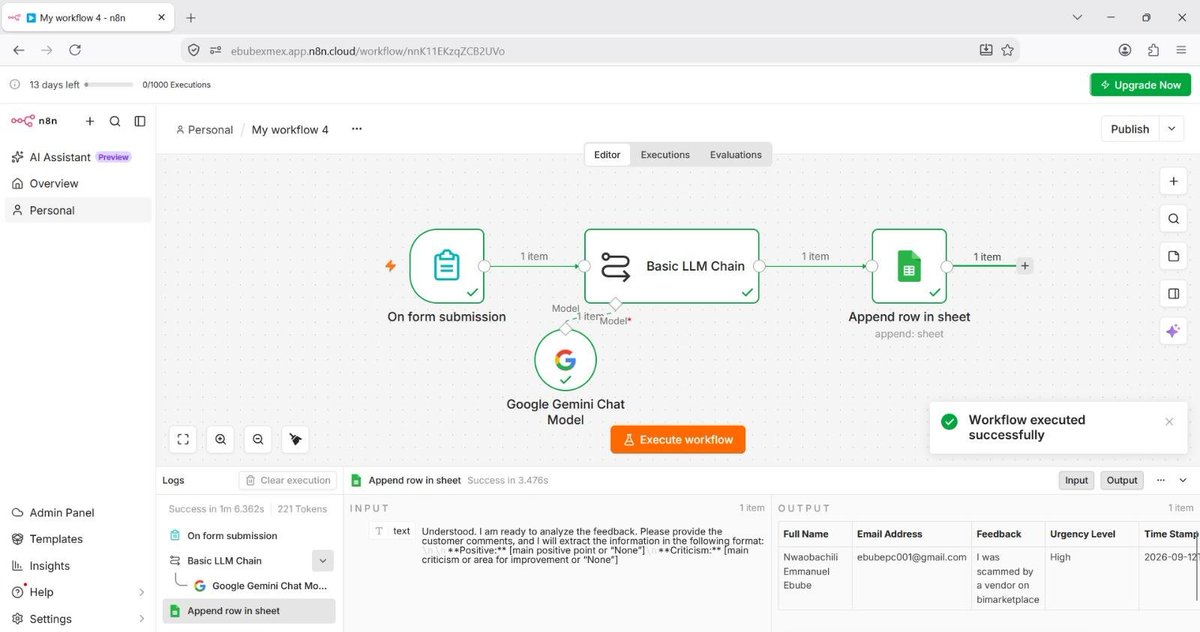Reload the browser page
Image resolution: width=1200 pixels, height=632 pixels.
[x=75, y=50]
